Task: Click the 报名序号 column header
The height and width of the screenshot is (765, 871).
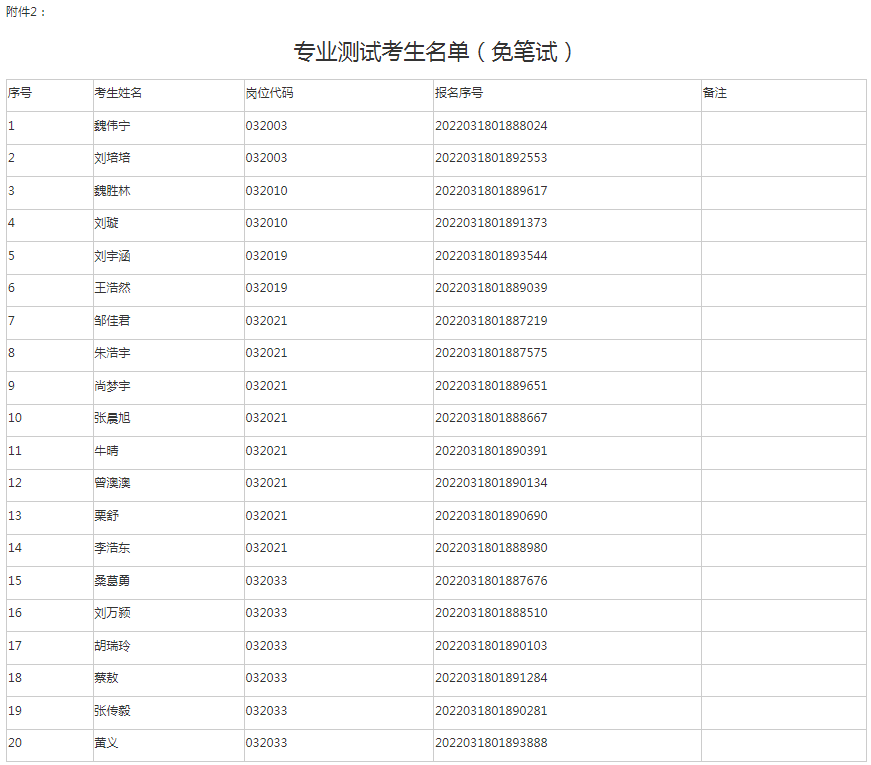Action: coord(459,93)
